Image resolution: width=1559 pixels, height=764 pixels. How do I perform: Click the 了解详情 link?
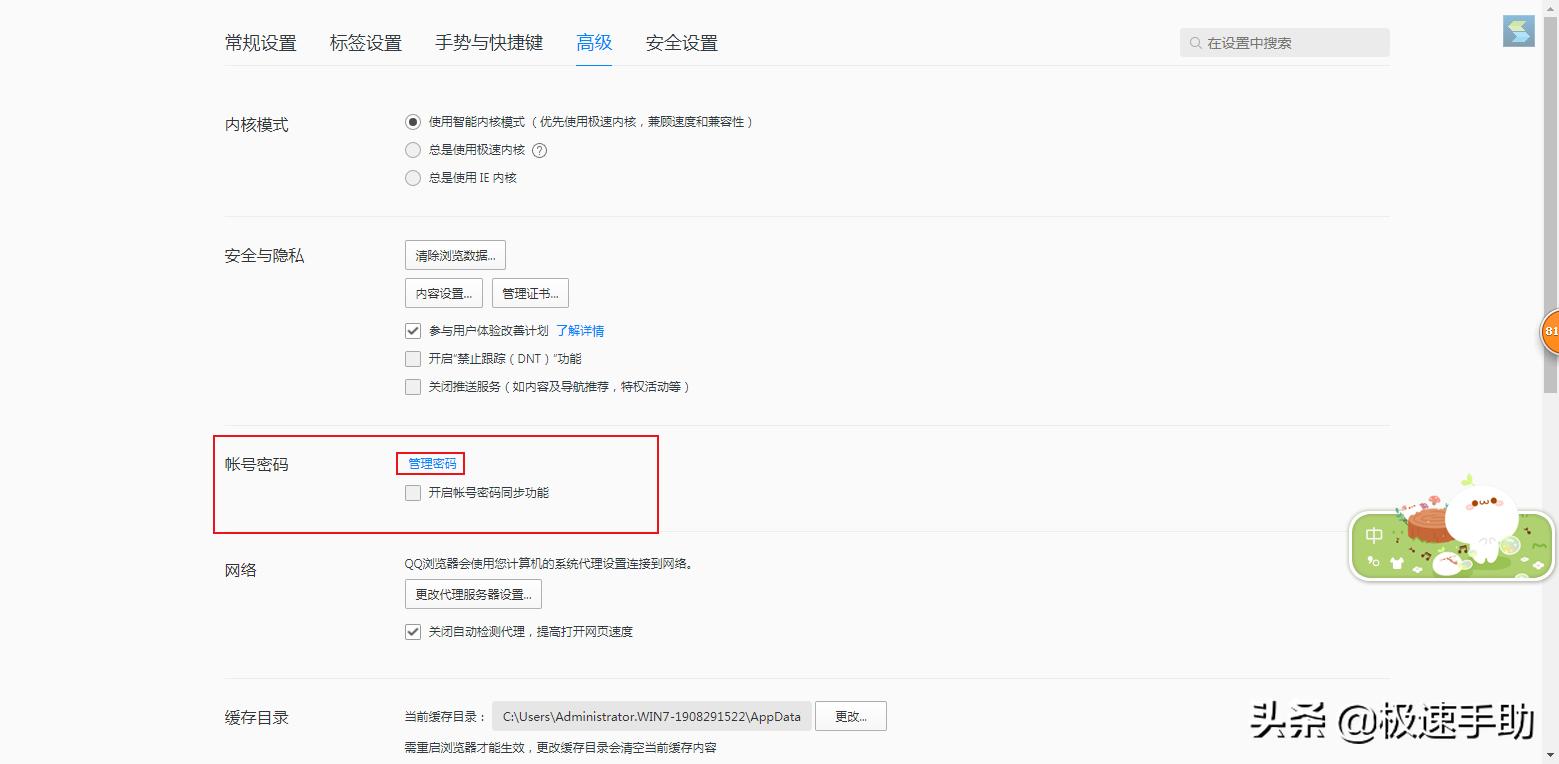pos(580,330)
